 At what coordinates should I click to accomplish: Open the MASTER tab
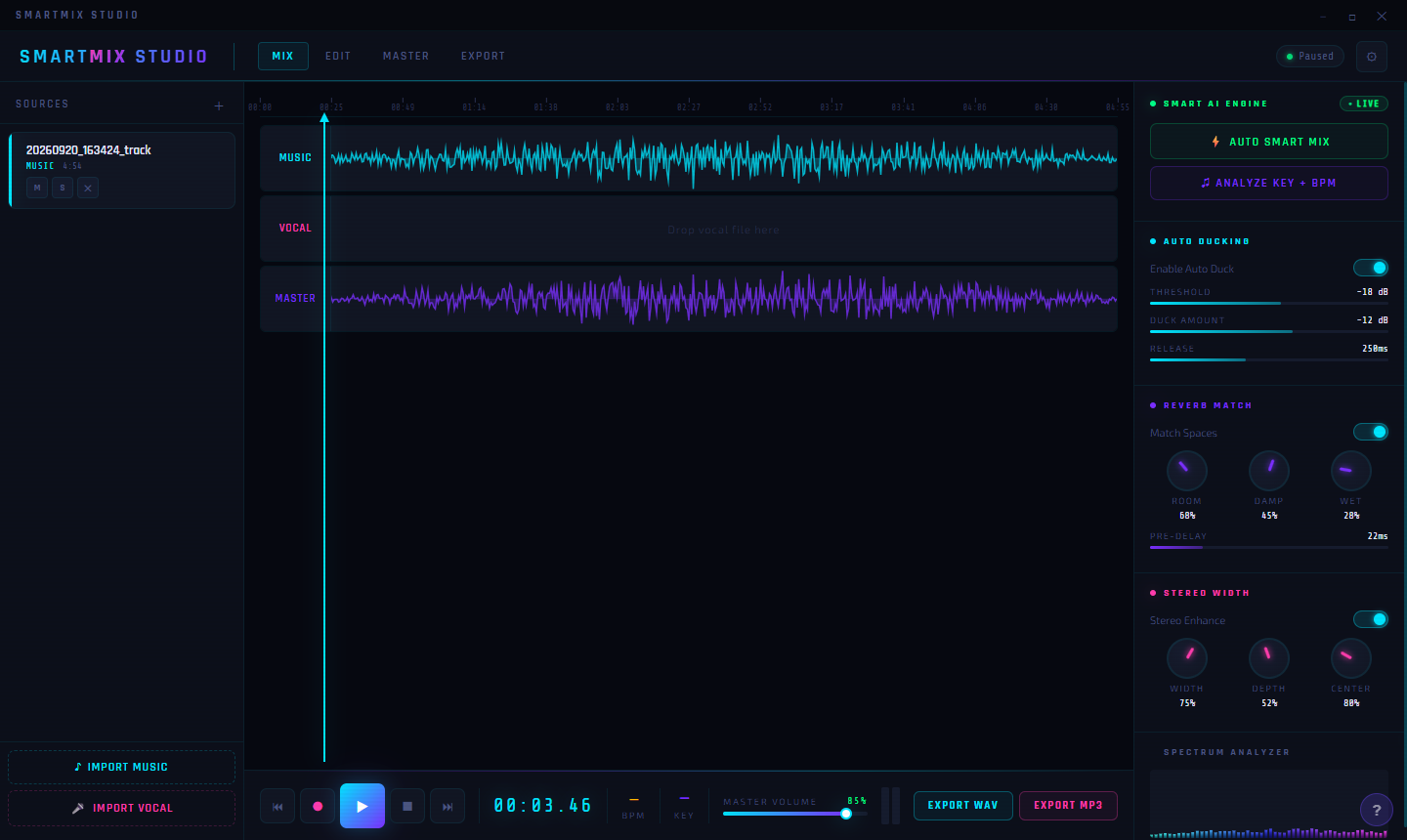[406, 57]
